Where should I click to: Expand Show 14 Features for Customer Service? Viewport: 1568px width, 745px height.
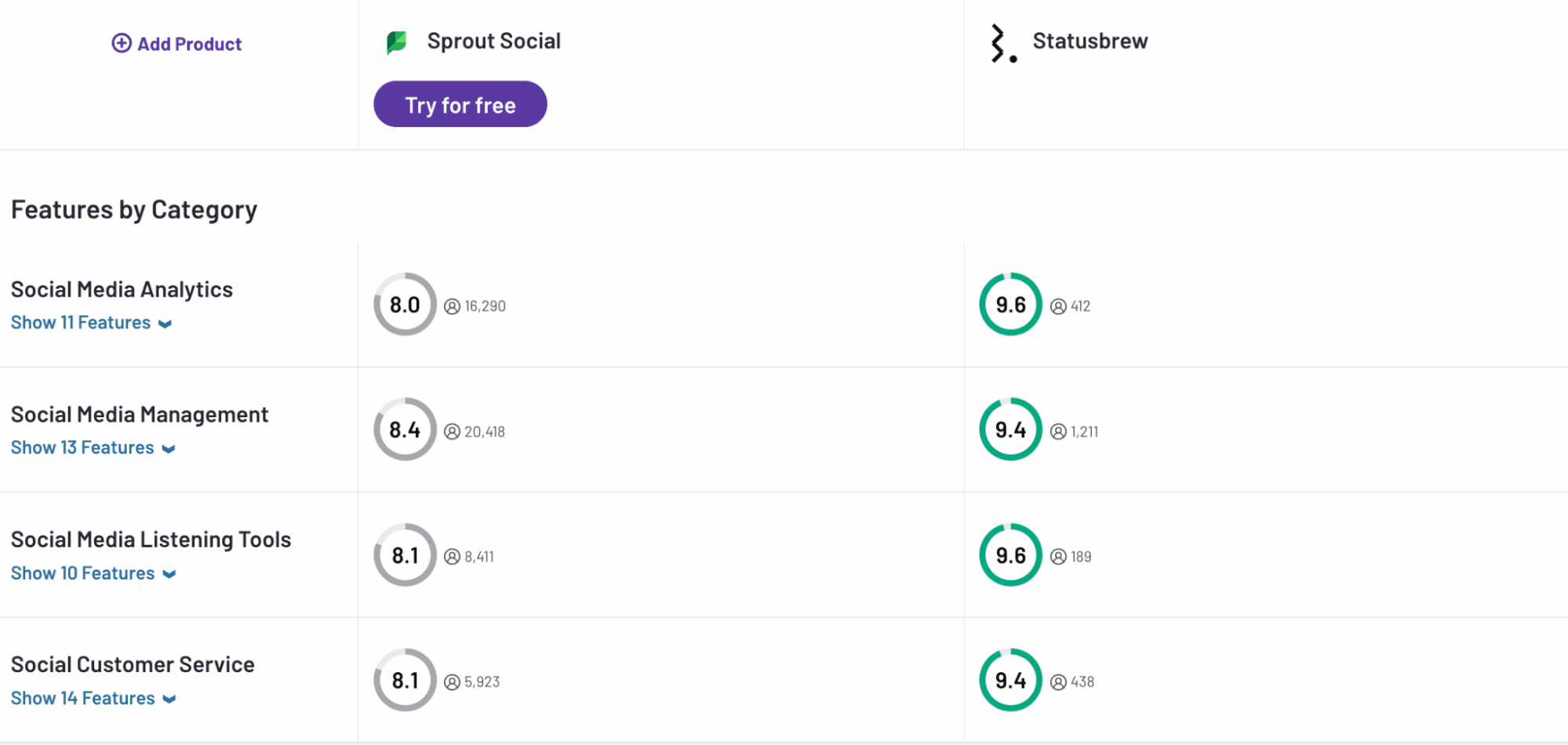(x=93, y=698)
